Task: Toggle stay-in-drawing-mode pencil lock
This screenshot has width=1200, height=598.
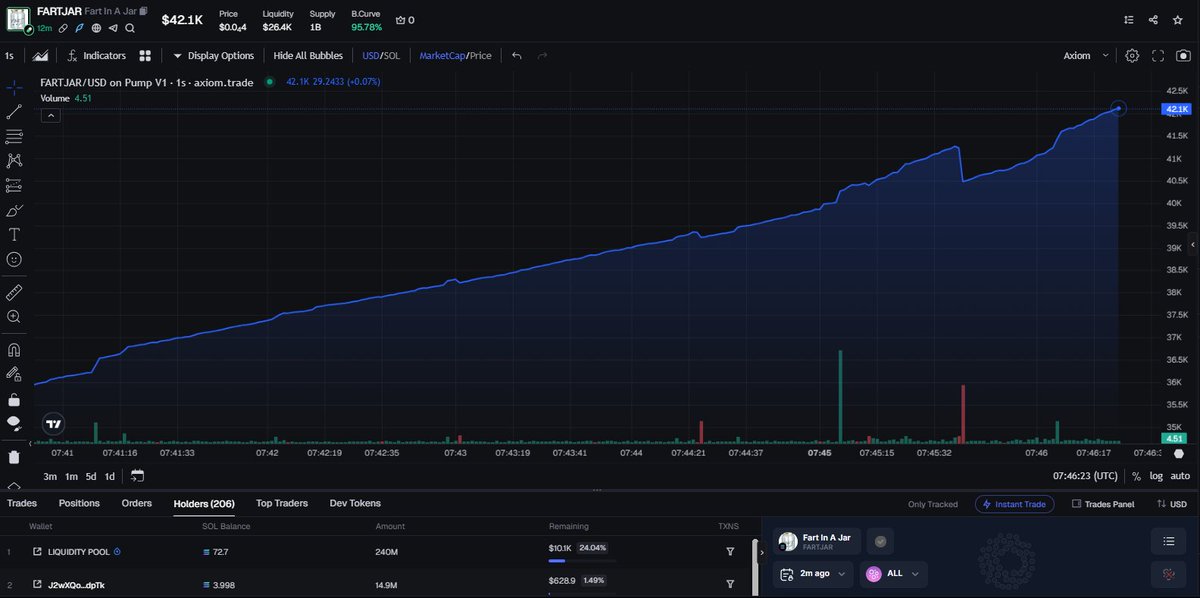Action: pos(14,374)
